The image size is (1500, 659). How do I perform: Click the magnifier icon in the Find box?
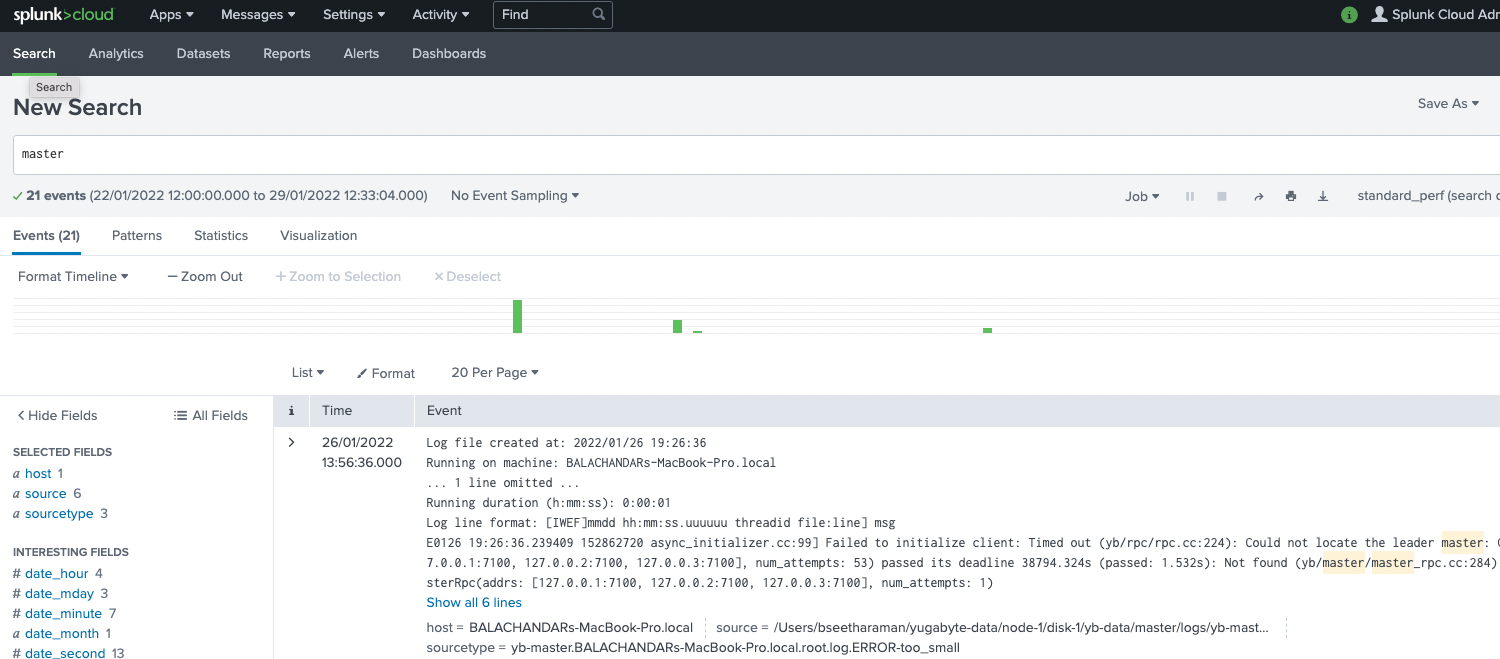(598, 14)
